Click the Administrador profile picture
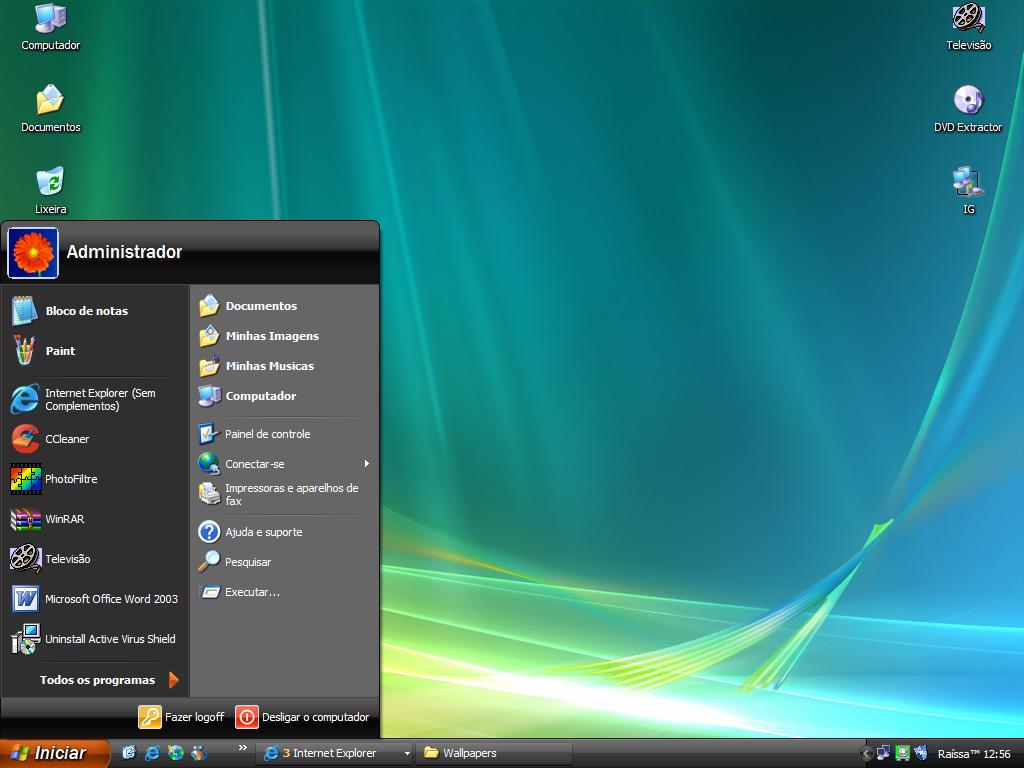Viewport: 1024px width, 768px height. [x=32, y=253]
